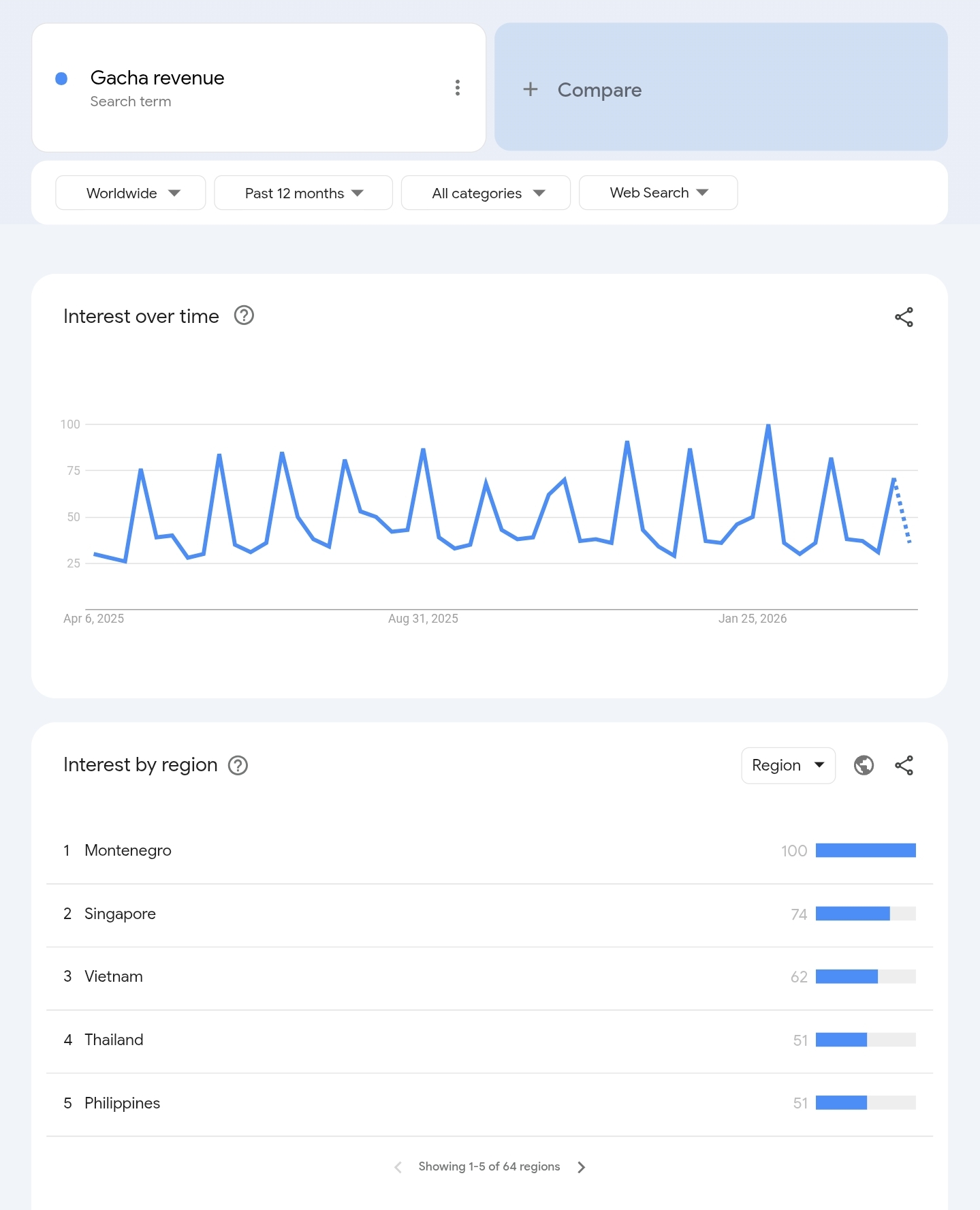Share the Interest over time chart
This screenshot has width=980, height=1210.
(904, 317)
